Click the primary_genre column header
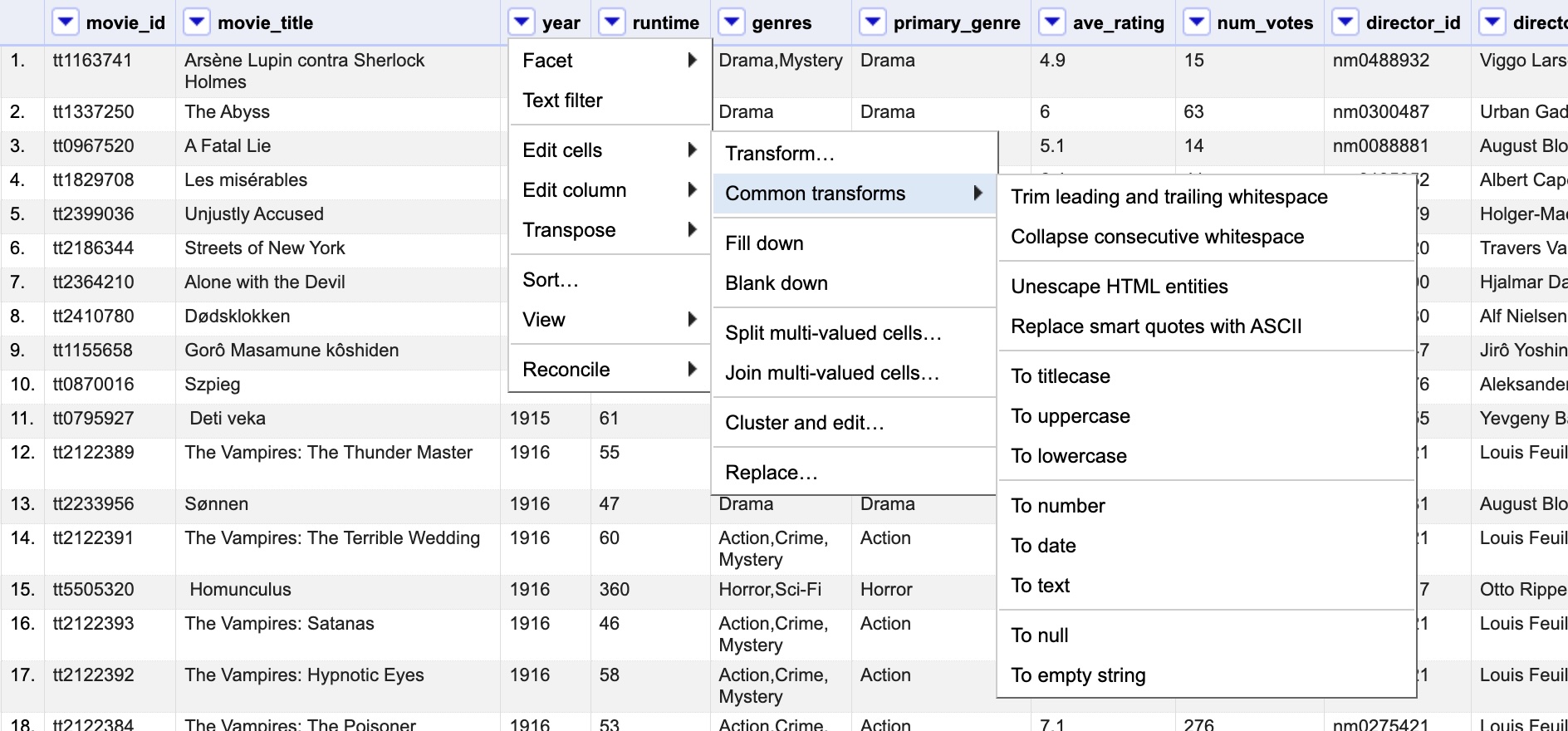1568x731 pixels. (x=957, y=23)
